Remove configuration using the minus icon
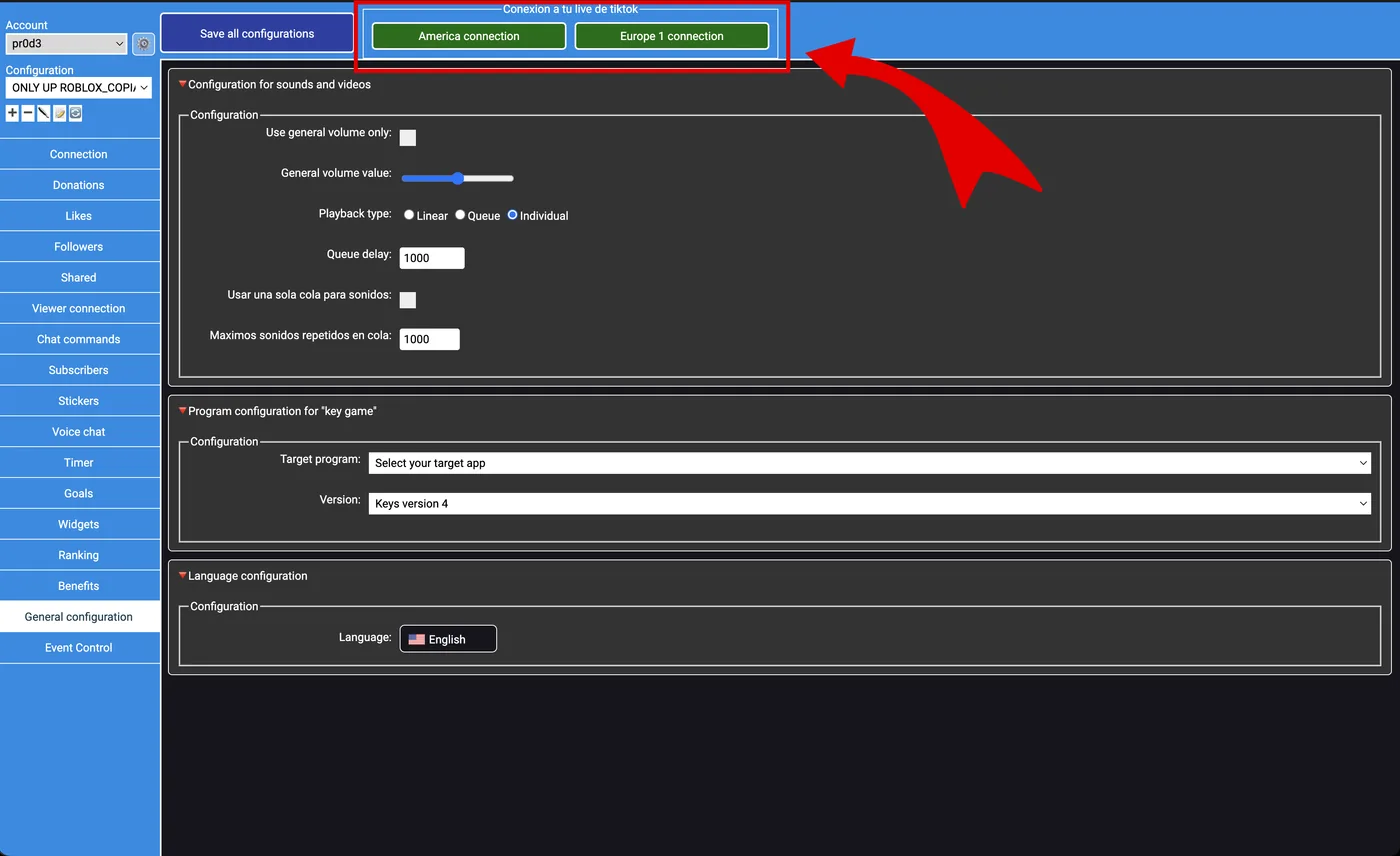The image size is (1400, 856). tap(28, 114)
